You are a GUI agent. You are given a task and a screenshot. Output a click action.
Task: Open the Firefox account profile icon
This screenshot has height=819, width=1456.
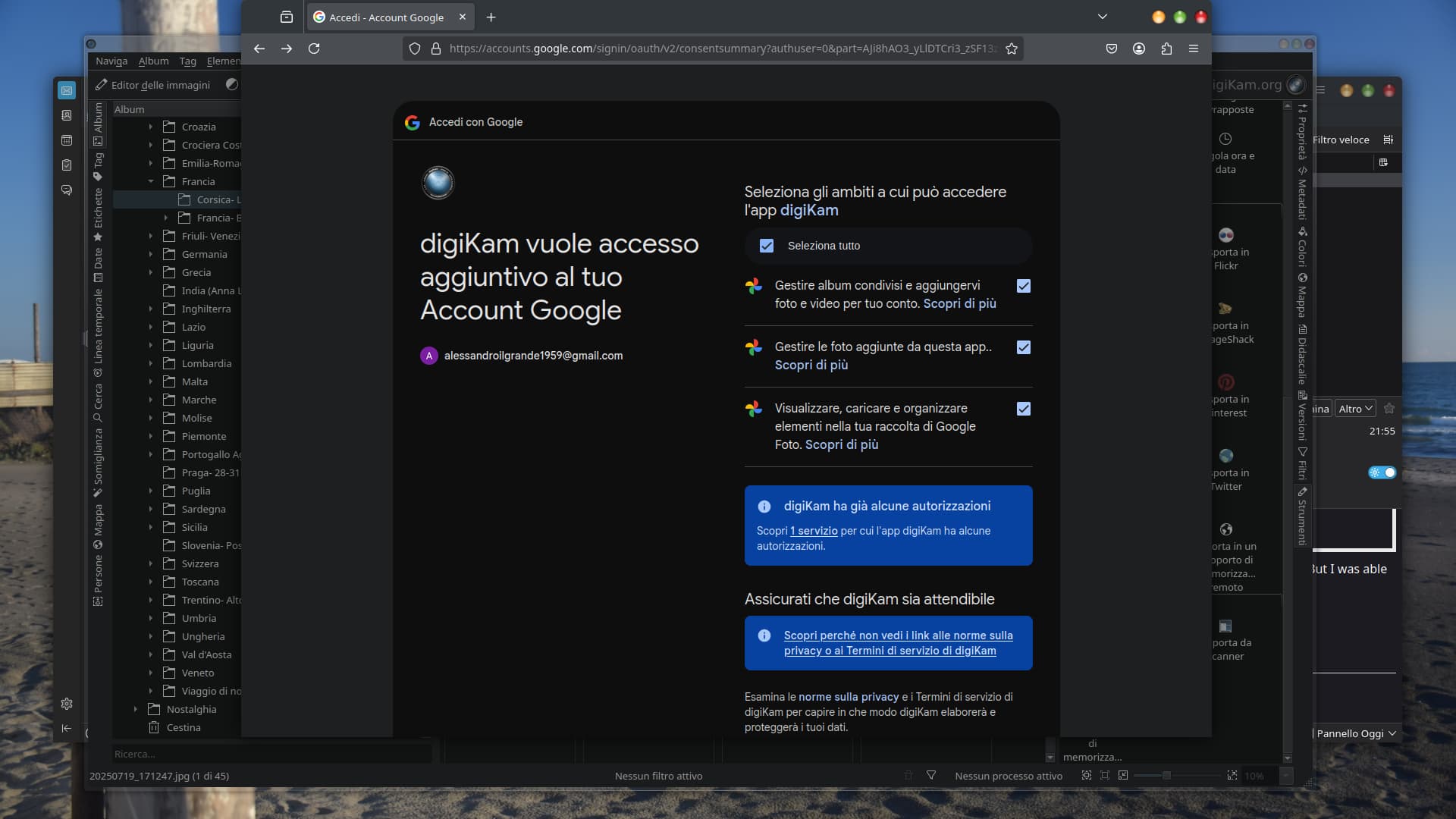click(x=1139, y=49)
